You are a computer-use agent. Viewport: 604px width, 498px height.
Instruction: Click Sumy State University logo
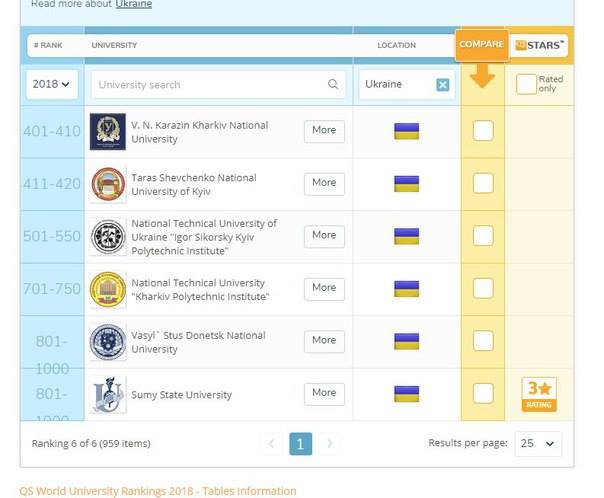[108, 394]
